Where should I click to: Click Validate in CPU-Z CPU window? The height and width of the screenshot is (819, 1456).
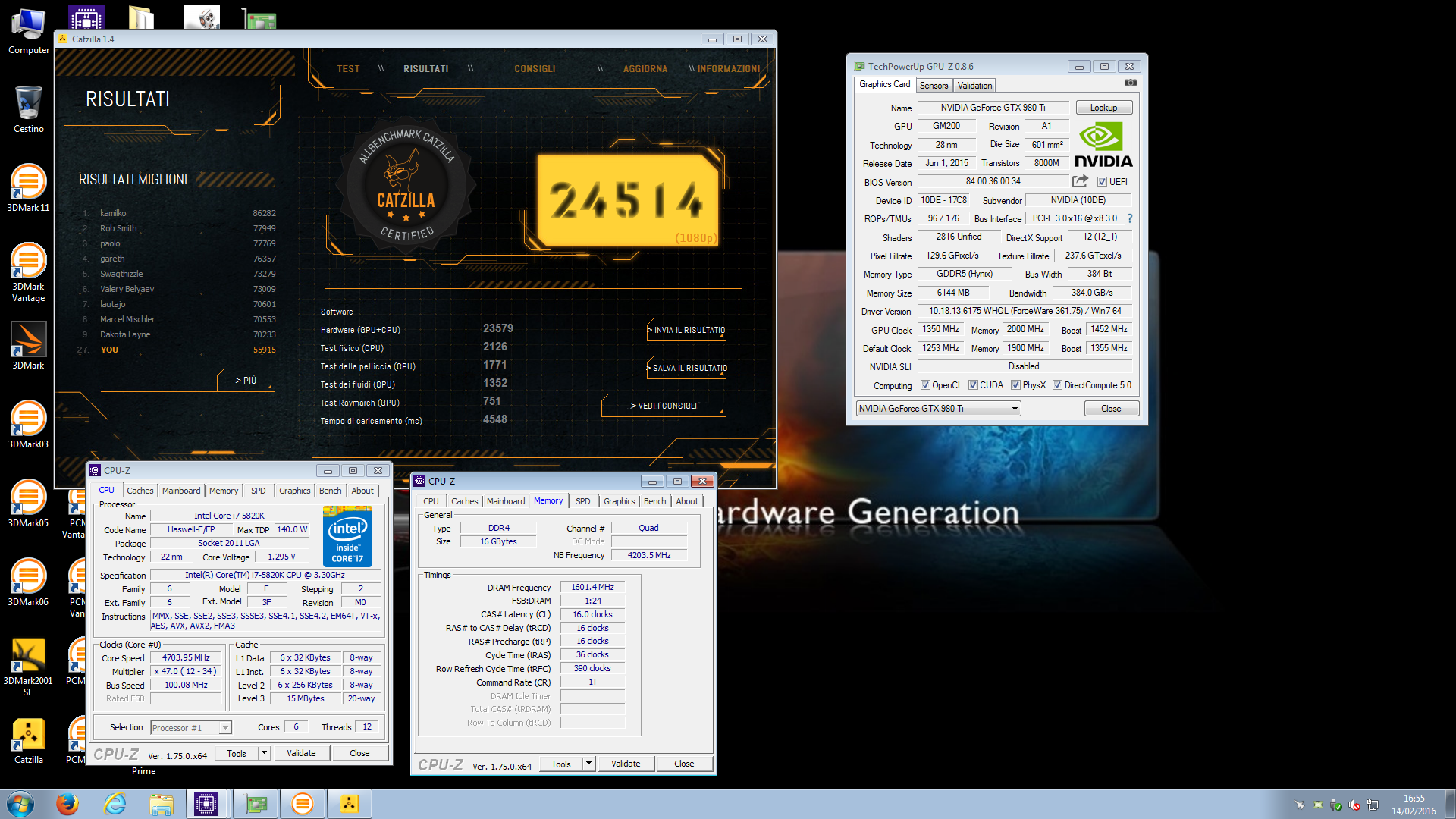[x=301, y=753]
